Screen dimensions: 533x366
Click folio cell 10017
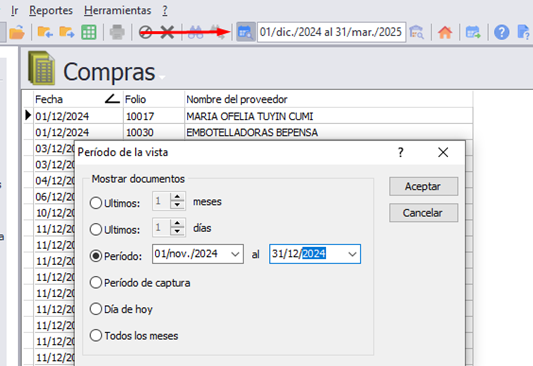point(154,116)
